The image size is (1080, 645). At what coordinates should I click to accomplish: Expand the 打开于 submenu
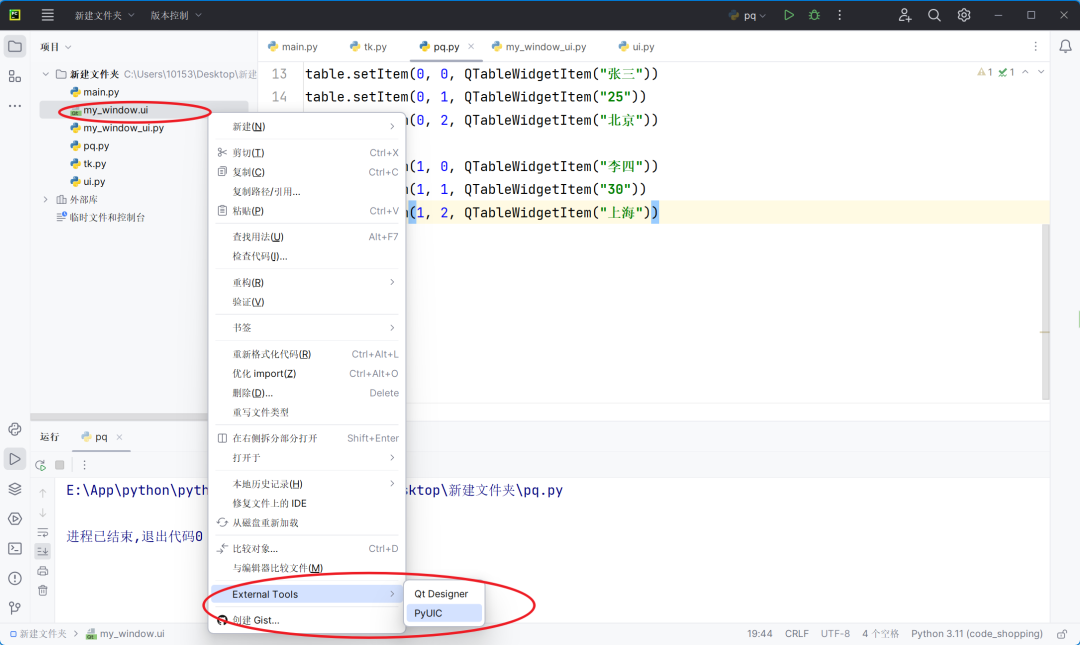[x=307, y=458]
